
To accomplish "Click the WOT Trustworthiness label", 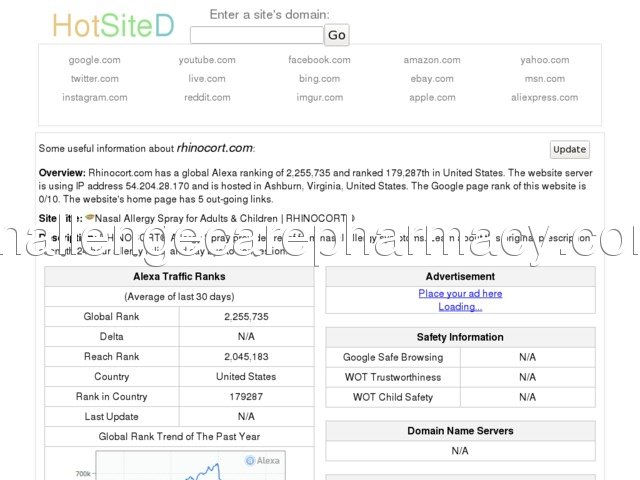I will [x=393, y=377].
